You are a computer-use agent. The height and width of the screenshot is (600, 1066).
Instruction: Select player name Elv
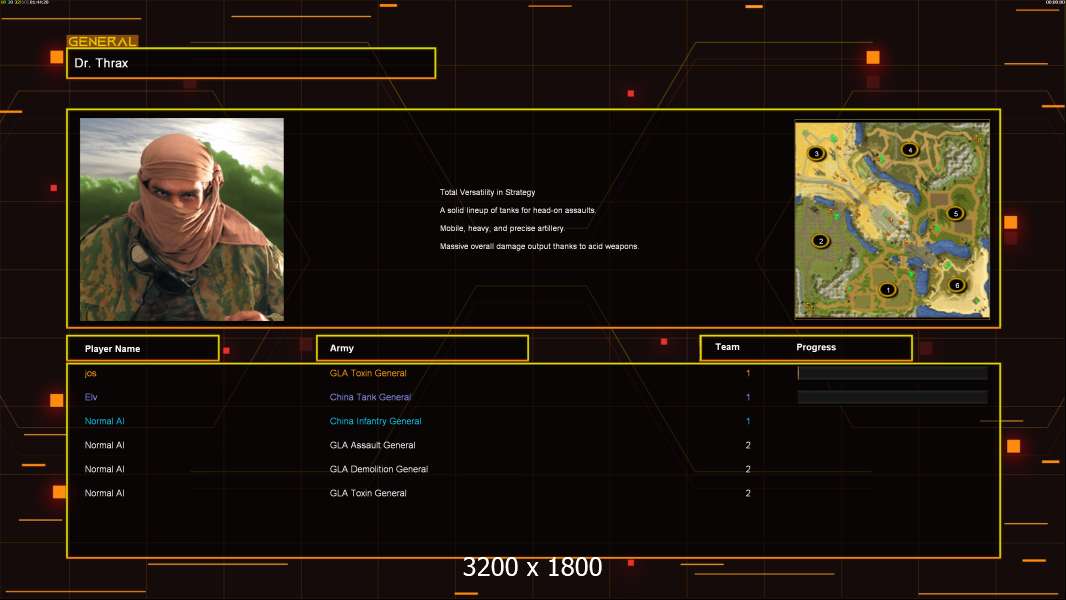(x=91, y=397)
